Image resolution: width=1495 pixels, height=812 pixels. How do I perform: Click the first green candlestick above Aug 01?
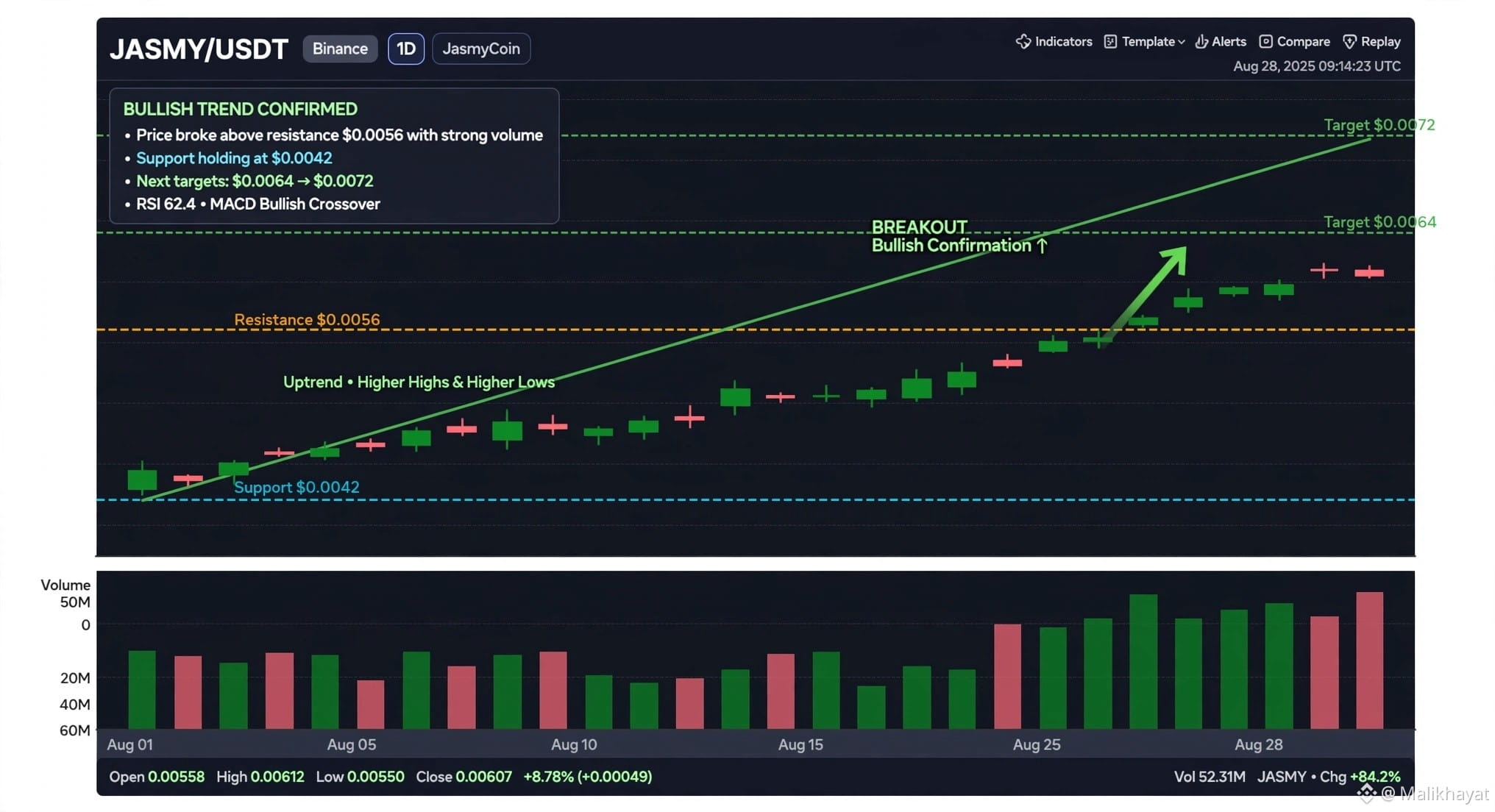142,480
